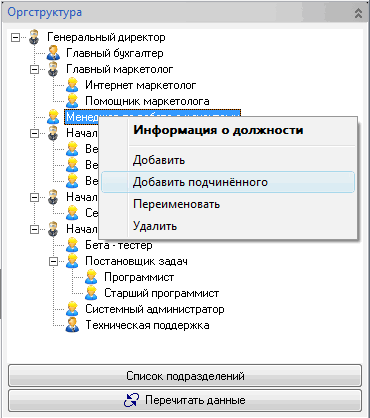Image resolution: width=370 pixels, height=418 pixels.
Task: Click refresh arrows icon on Перечитать данные
Action: point(132,400)
